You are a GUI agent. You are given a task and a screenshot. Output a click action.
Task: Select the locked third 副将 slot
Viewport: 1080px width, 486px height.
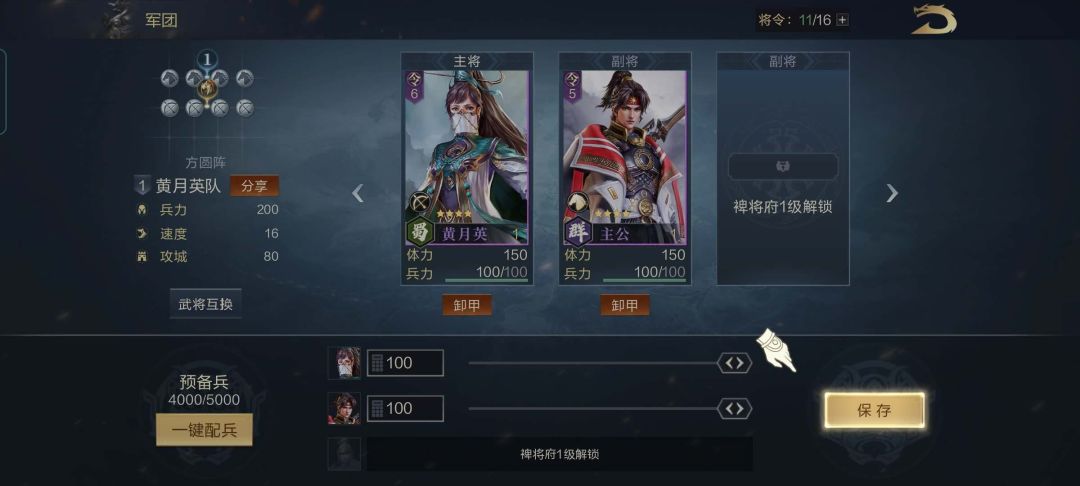pyautogui.click(x=783, y=169)
